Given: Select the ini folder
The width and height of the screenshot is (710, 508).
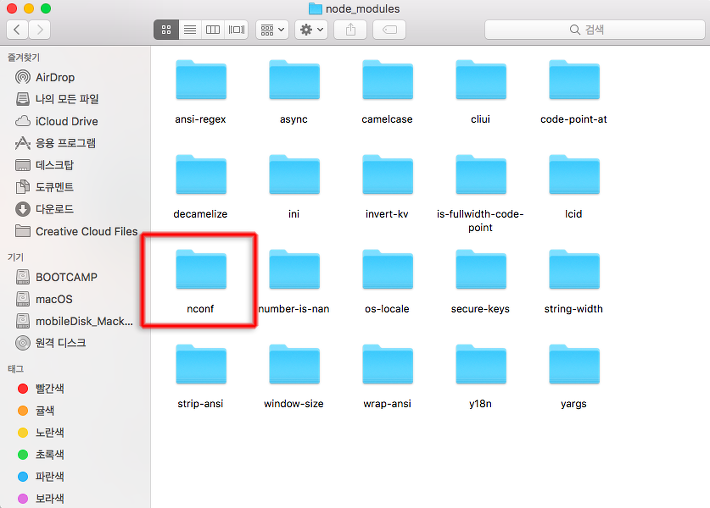Looking at the screenshot, I should pyautogui.click(x=294, y=187).
